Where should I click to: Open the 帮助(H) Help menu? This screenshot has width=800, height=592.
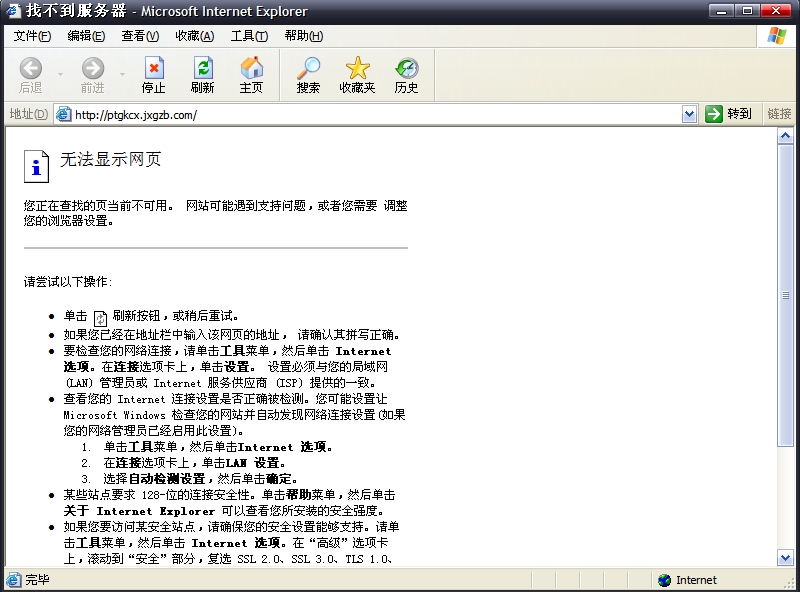[304, 36]
